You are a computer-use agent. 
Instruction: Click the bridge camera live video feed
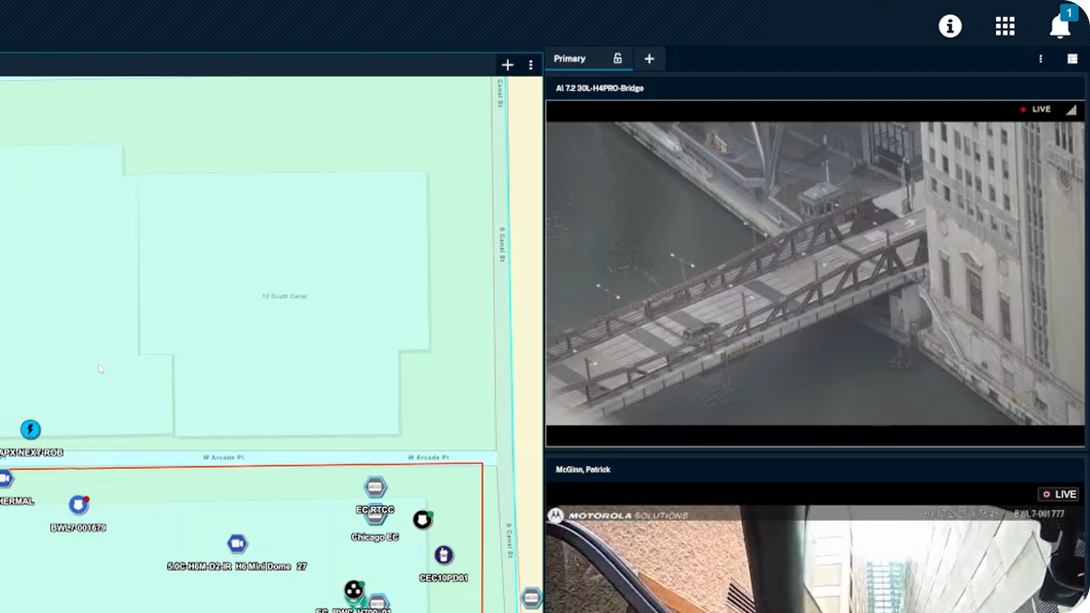pyautogui.click(x=815, y=275)
